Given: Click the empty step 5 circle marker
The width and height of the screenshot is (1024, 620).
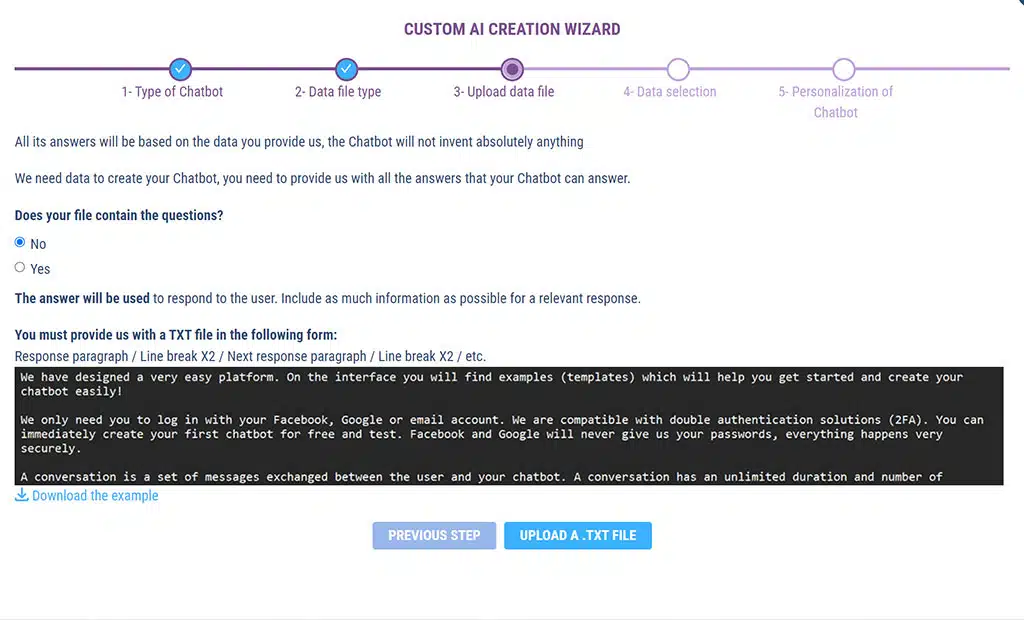Looking at the screenshot, I should coord(844,69).
